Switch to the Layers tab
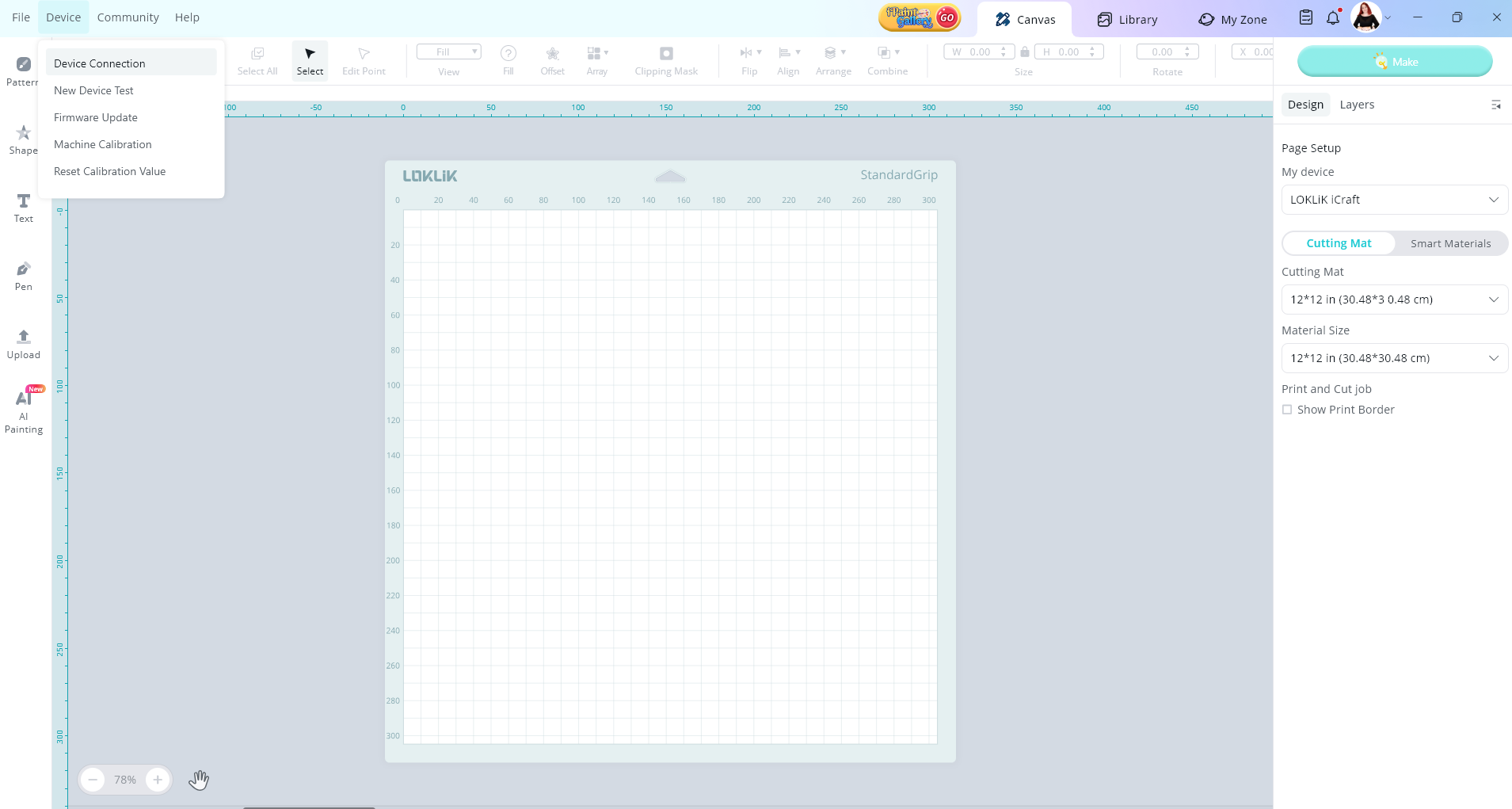 tap(1357, 105)
